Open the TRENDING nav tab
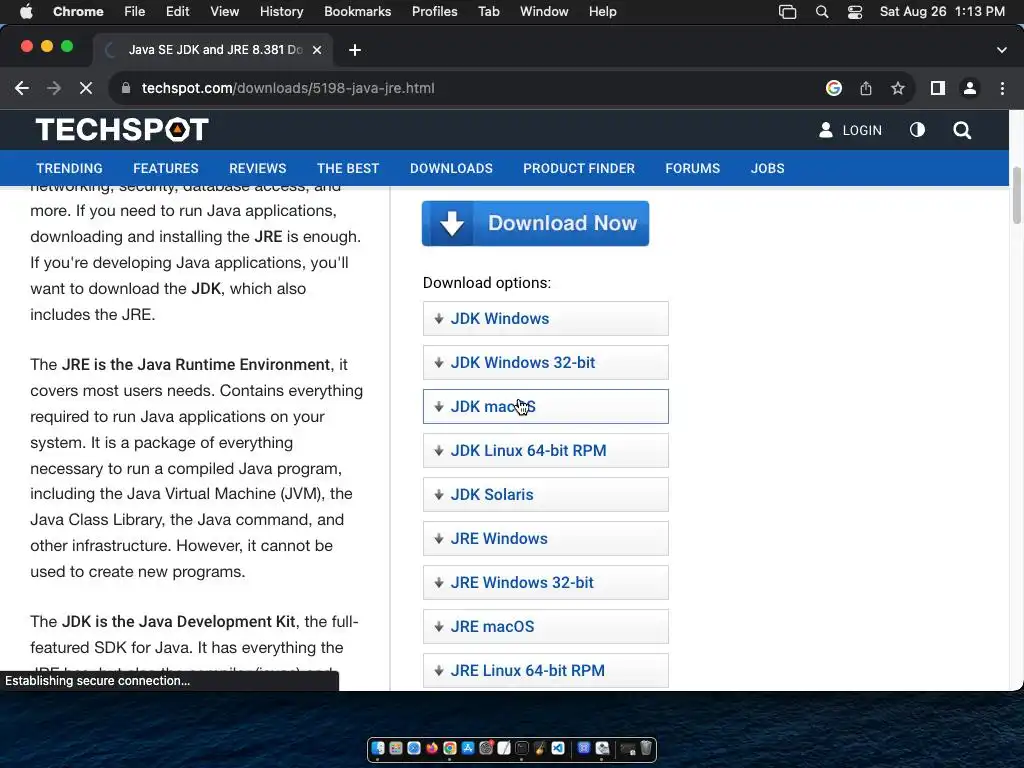The height and width of the screenshot is (768, 1024). point(69,168)
